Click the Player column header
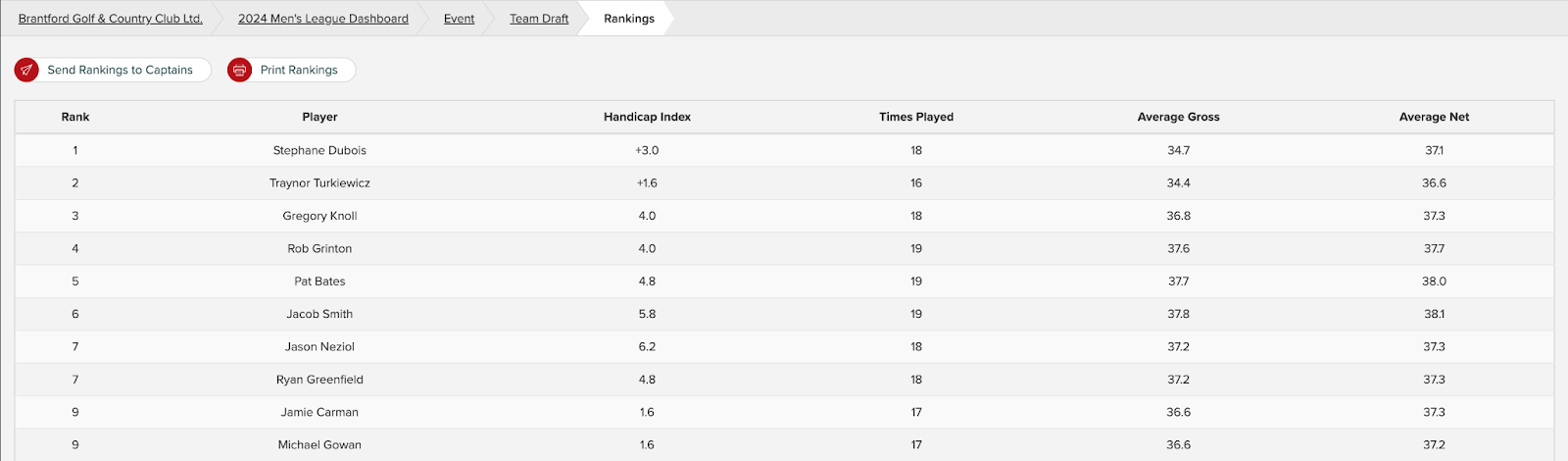The image size is (1568, 461). [x=319, y=117]
